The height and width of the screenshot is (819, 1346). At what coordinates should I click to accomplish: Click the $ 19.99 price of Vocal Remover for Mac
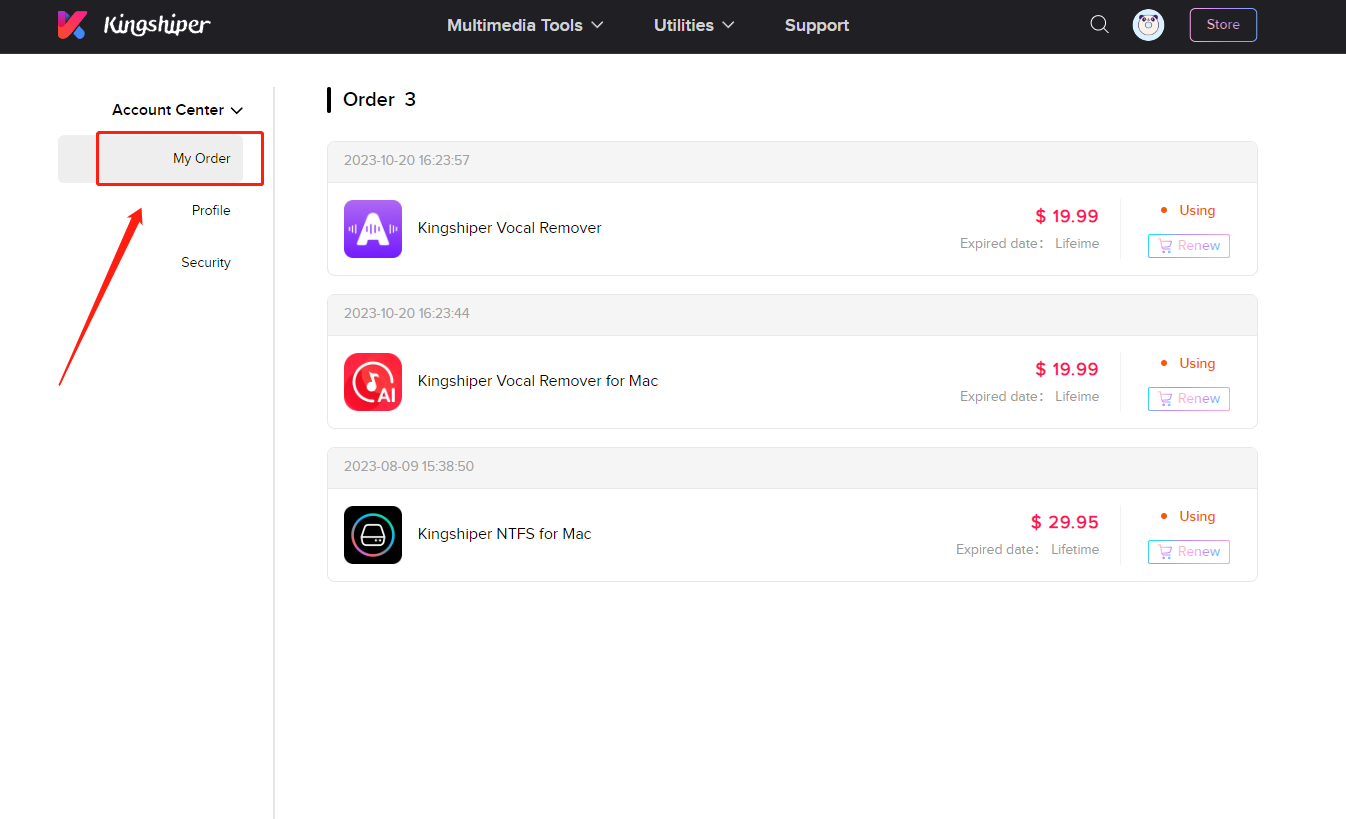point(1067,369)
